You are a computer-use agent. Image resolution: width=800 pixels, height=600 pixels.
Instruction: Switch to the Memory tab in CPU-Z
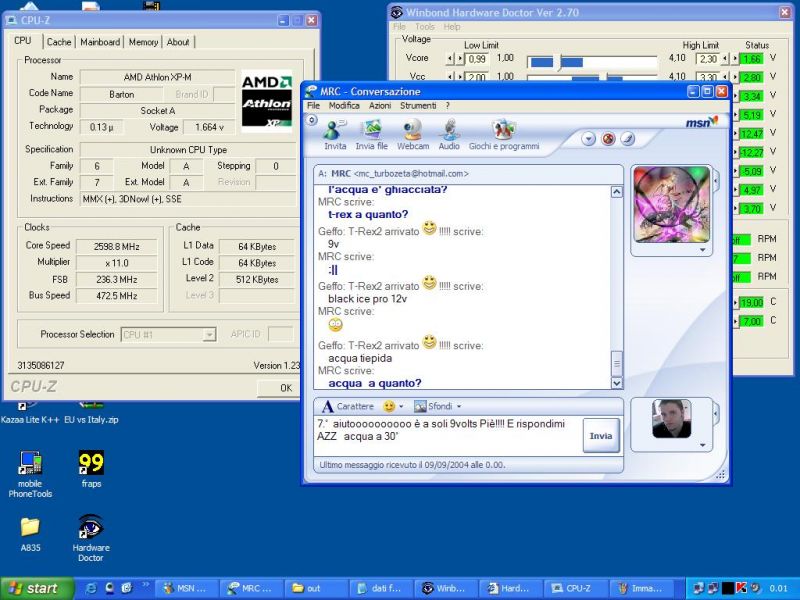143,42
